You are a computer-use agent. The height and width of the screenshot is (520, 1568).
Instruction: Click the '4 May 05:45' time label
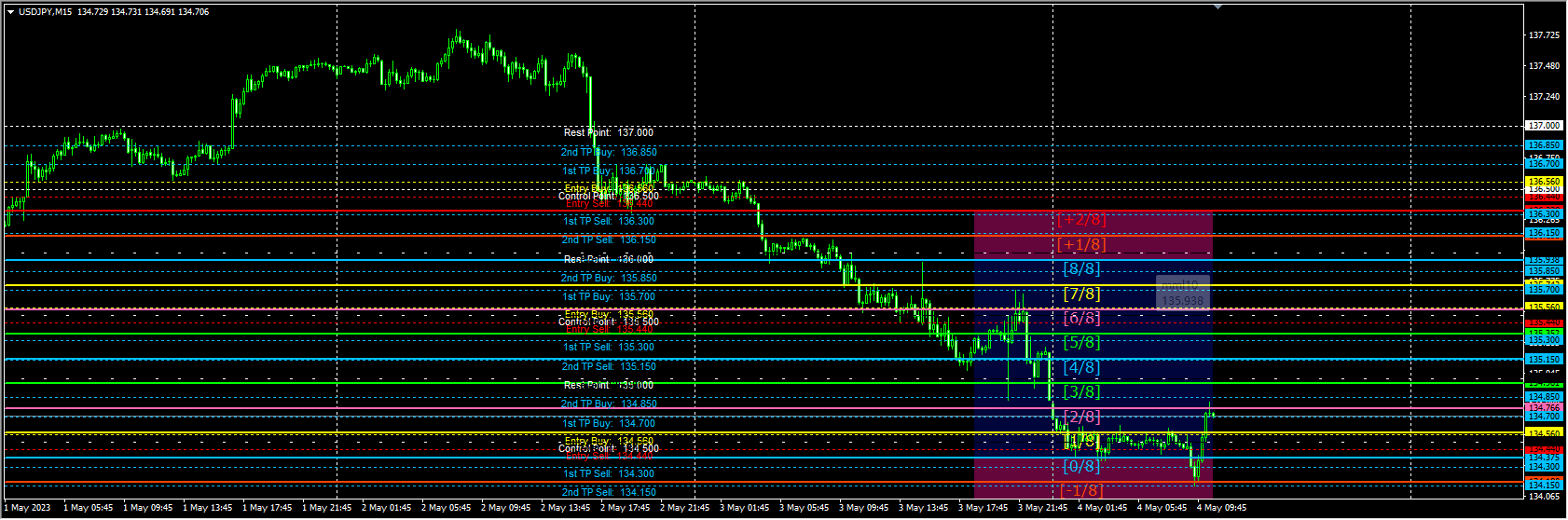(1162, 509)
